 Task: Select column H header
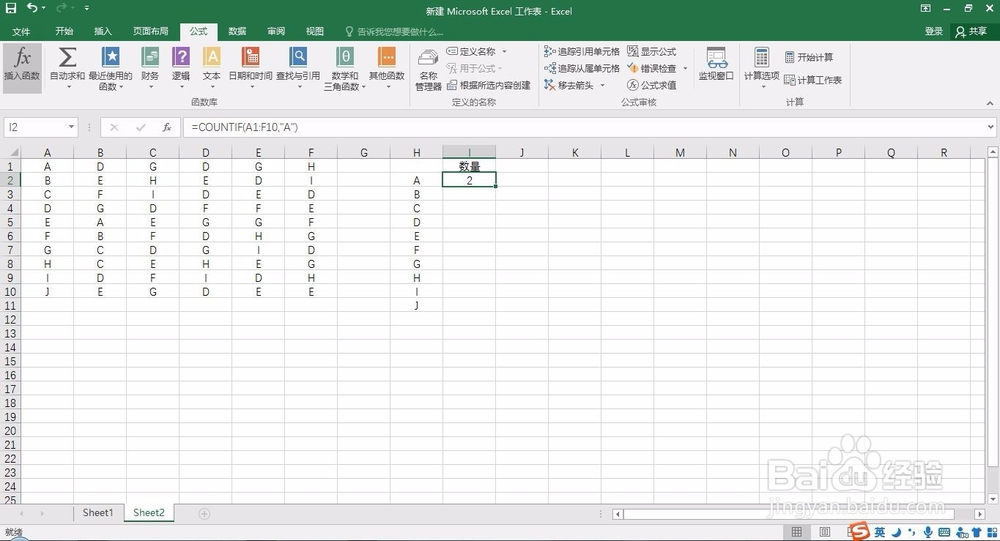(416, 152)
